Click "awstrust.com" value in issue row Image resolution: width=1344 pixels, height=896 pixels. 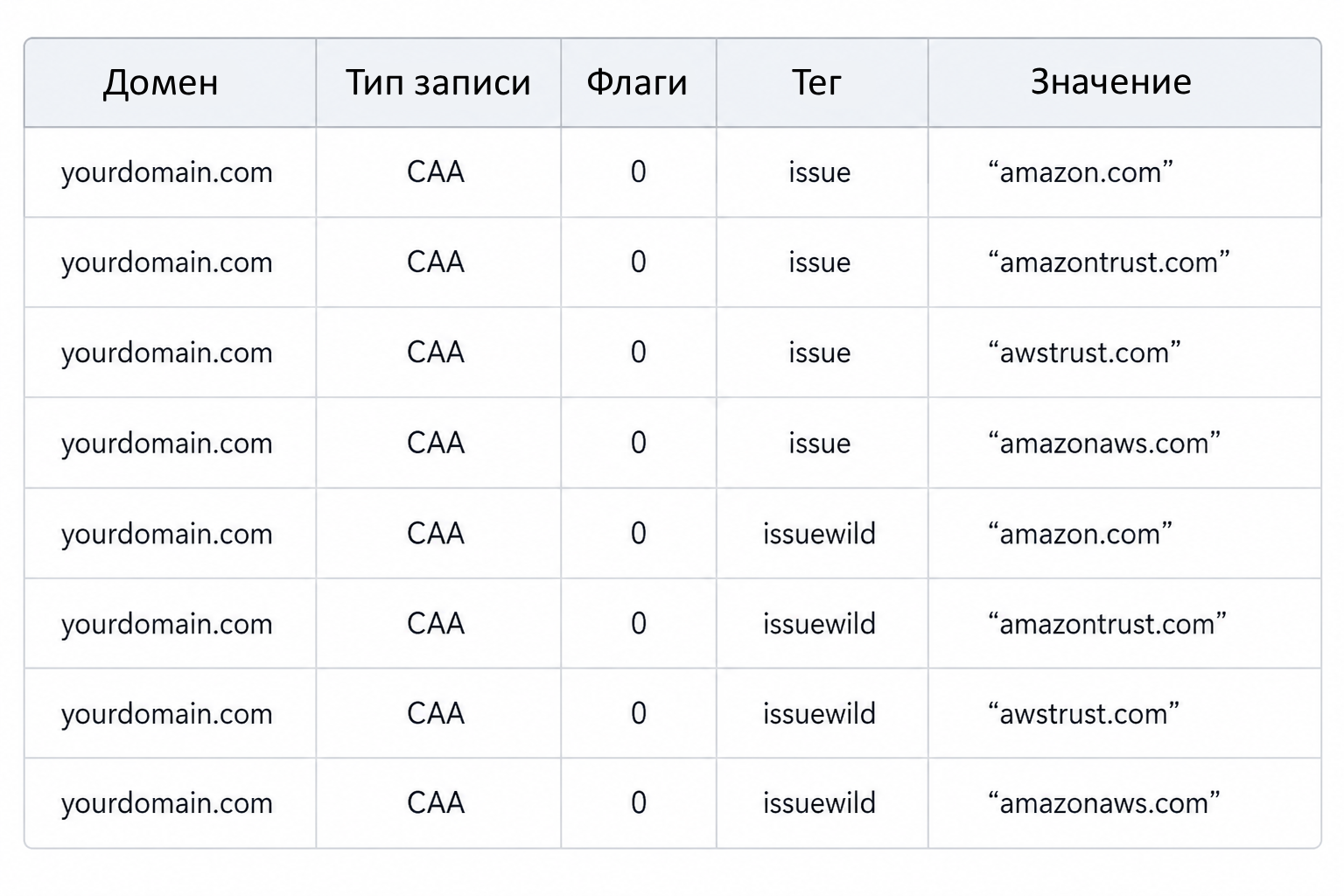(x=1084, y=353)
